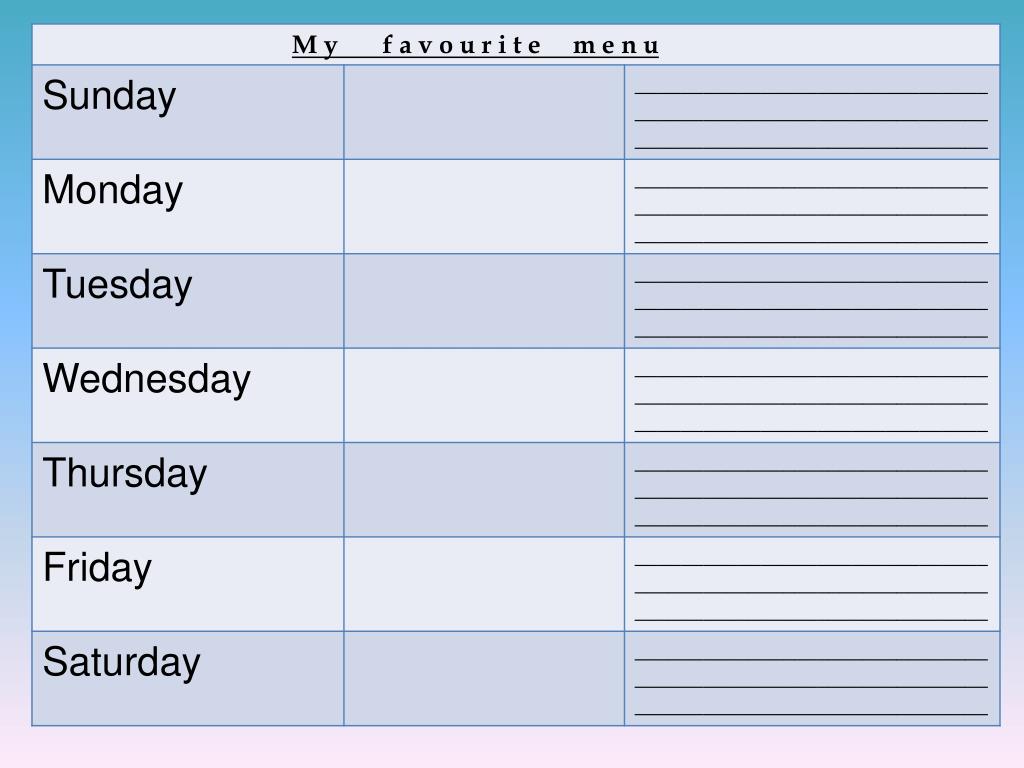Click the empty middle cell beside Tuesday
Screen dimensions: 1024x768
(x=484, y=300)
